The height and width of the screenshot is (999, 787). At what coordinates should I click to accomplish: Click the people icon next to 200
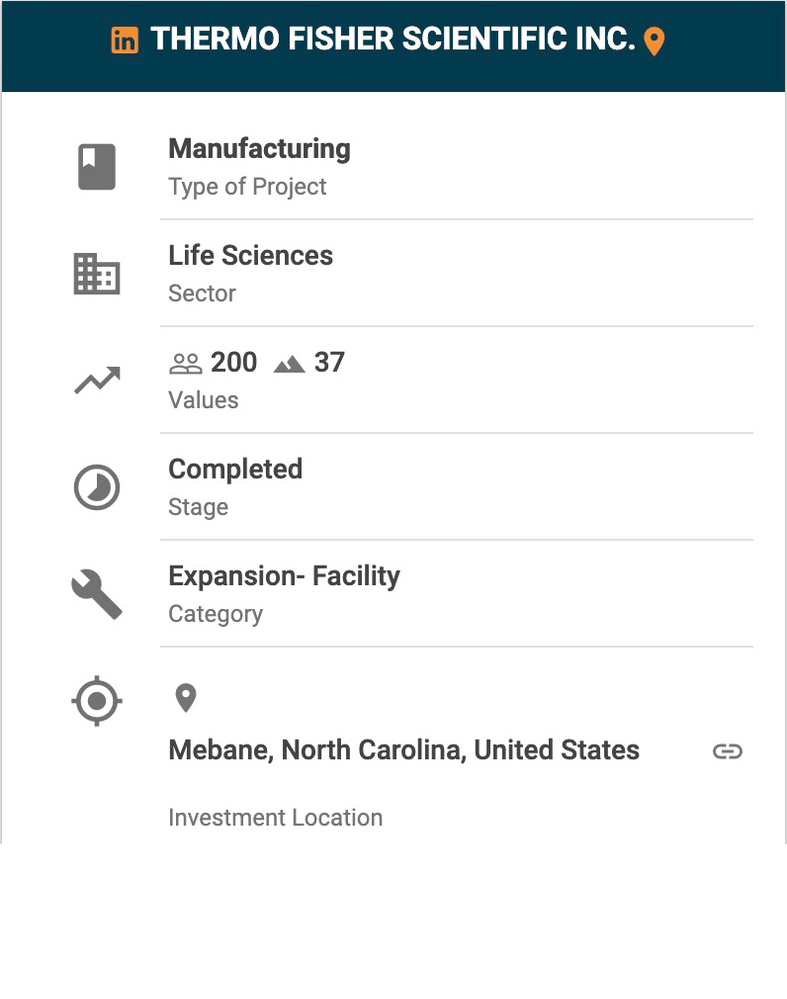click(186, 363)
